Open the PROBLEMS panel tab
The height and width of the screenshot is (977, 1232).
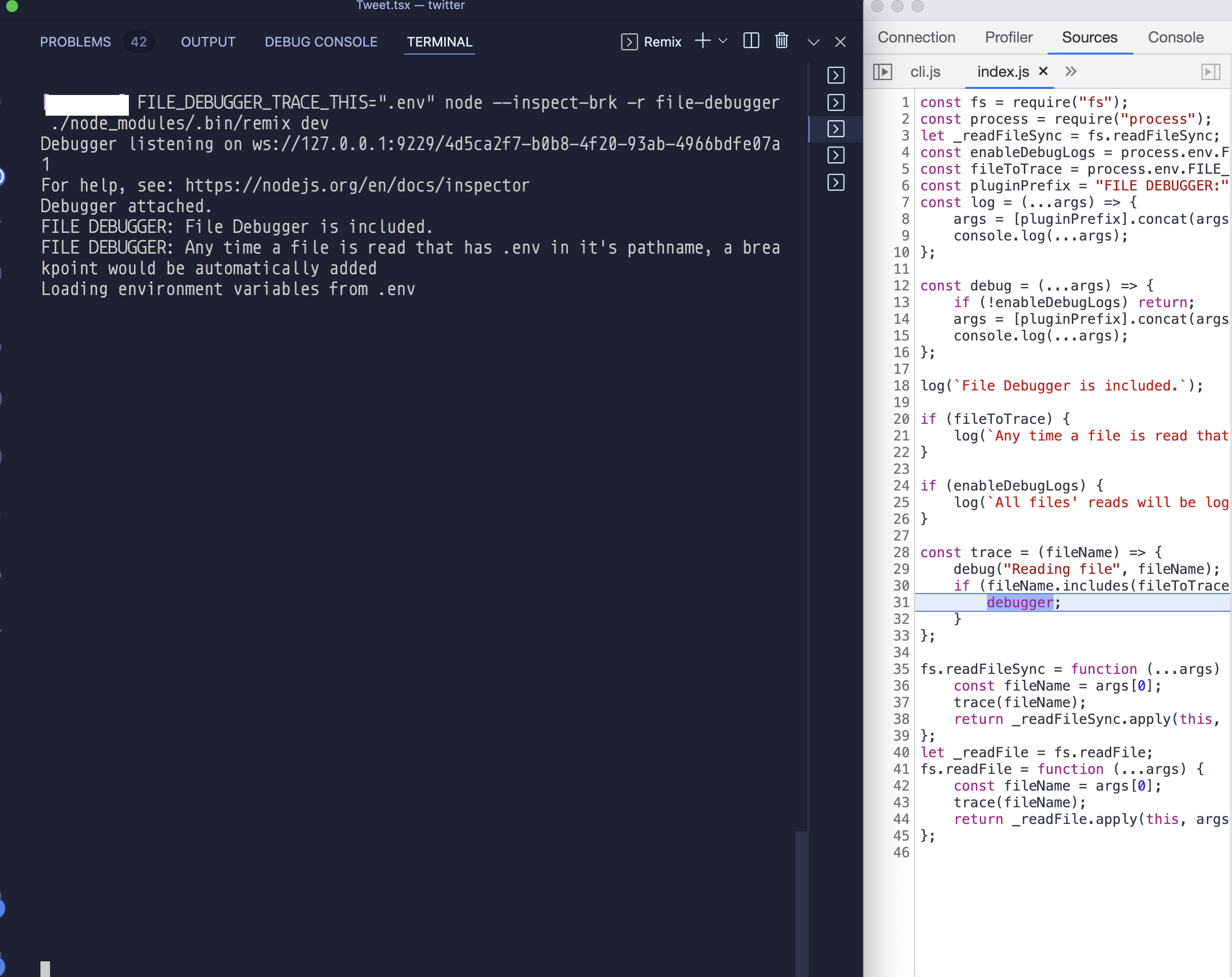coord(75,42)
